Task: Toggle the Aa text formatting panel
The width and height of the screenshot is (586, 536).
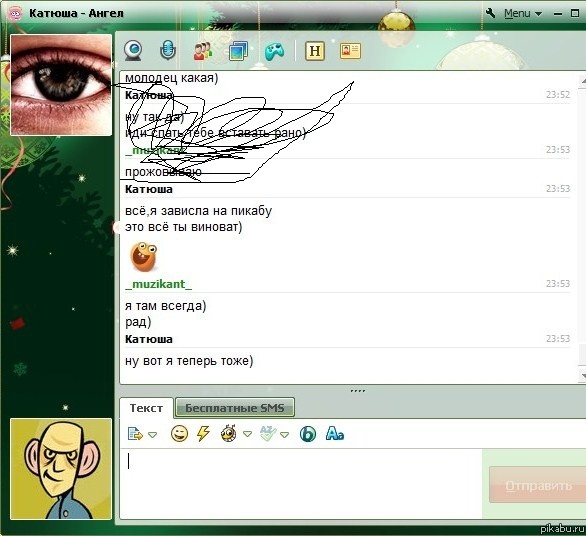Action: (334, 434)
